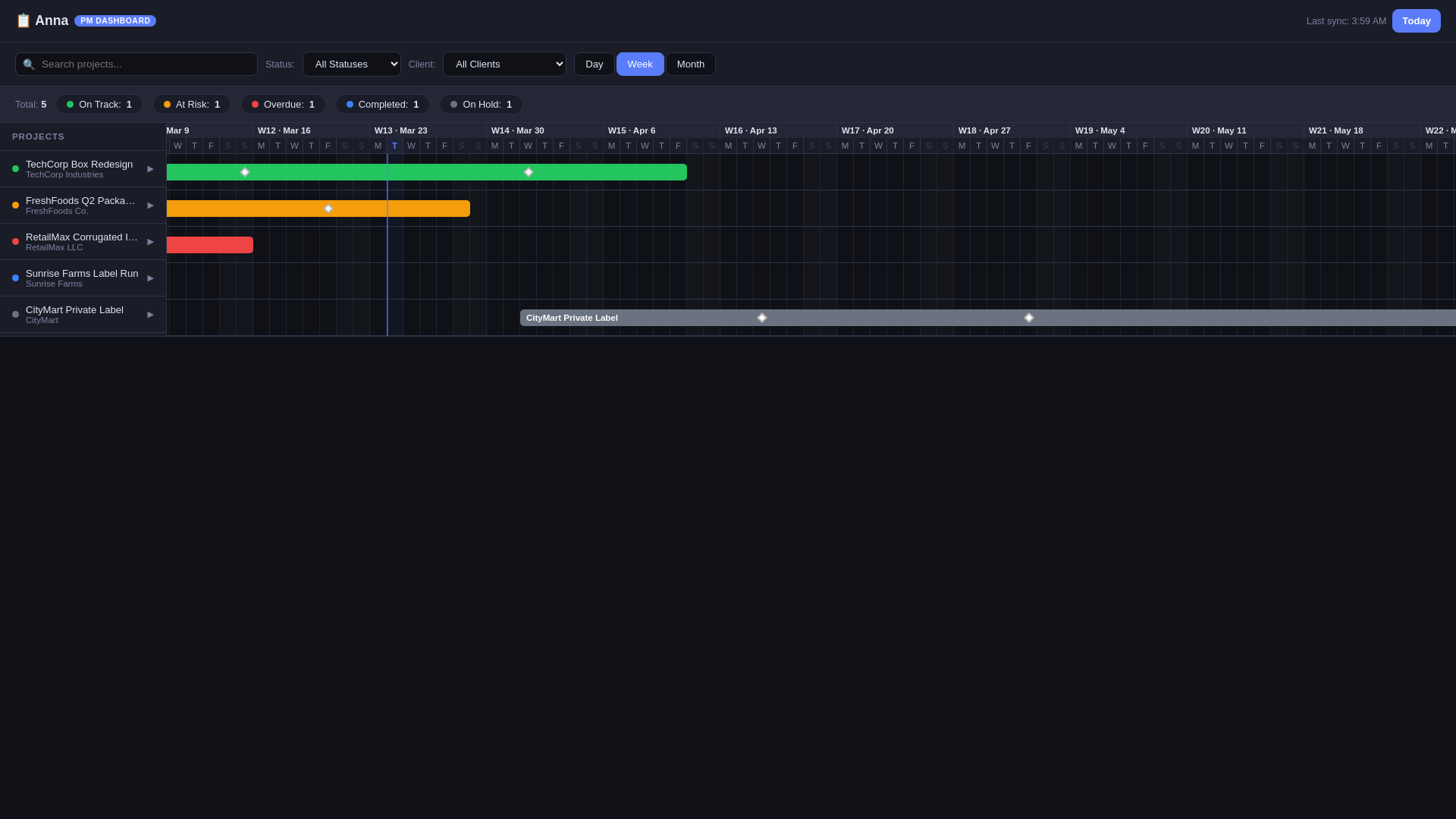Click the highlighted today T day header
The width and height of the screenshot is (1456, 819).
click(x=394, y=146)
